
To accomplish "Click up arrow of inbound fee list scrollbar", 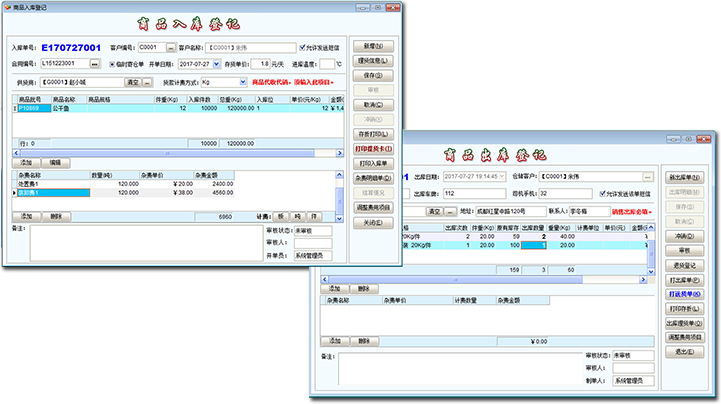I will tap(339, 175).
